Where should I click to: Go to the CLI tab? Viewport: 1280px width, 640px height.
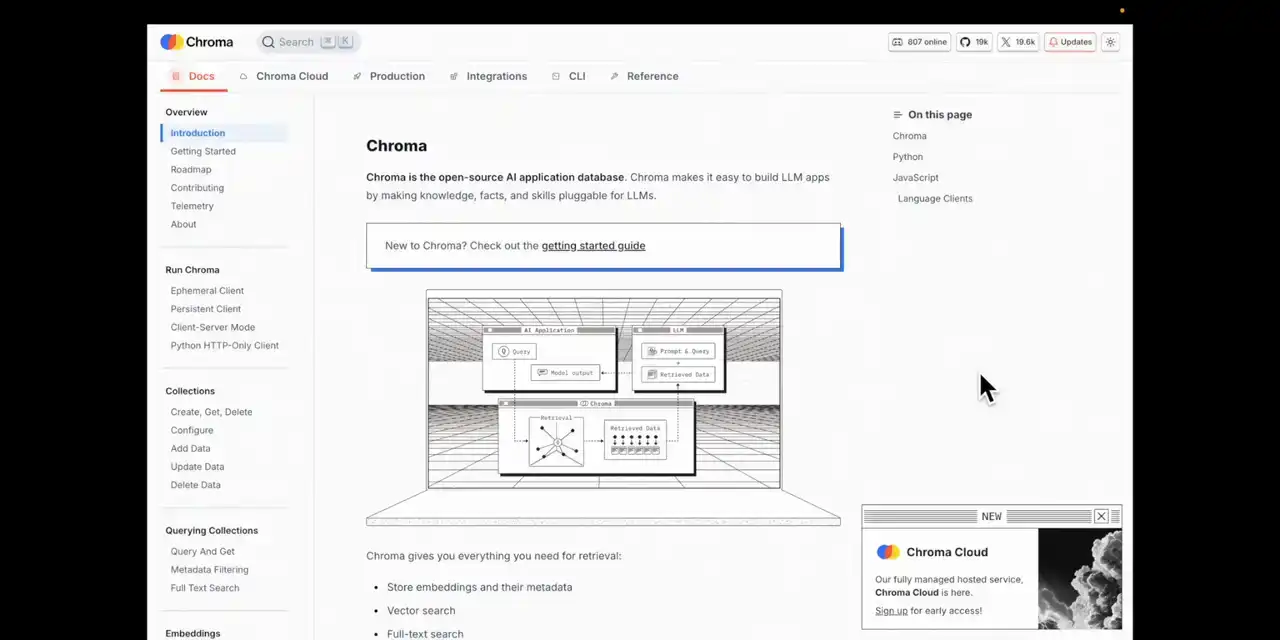576,76
